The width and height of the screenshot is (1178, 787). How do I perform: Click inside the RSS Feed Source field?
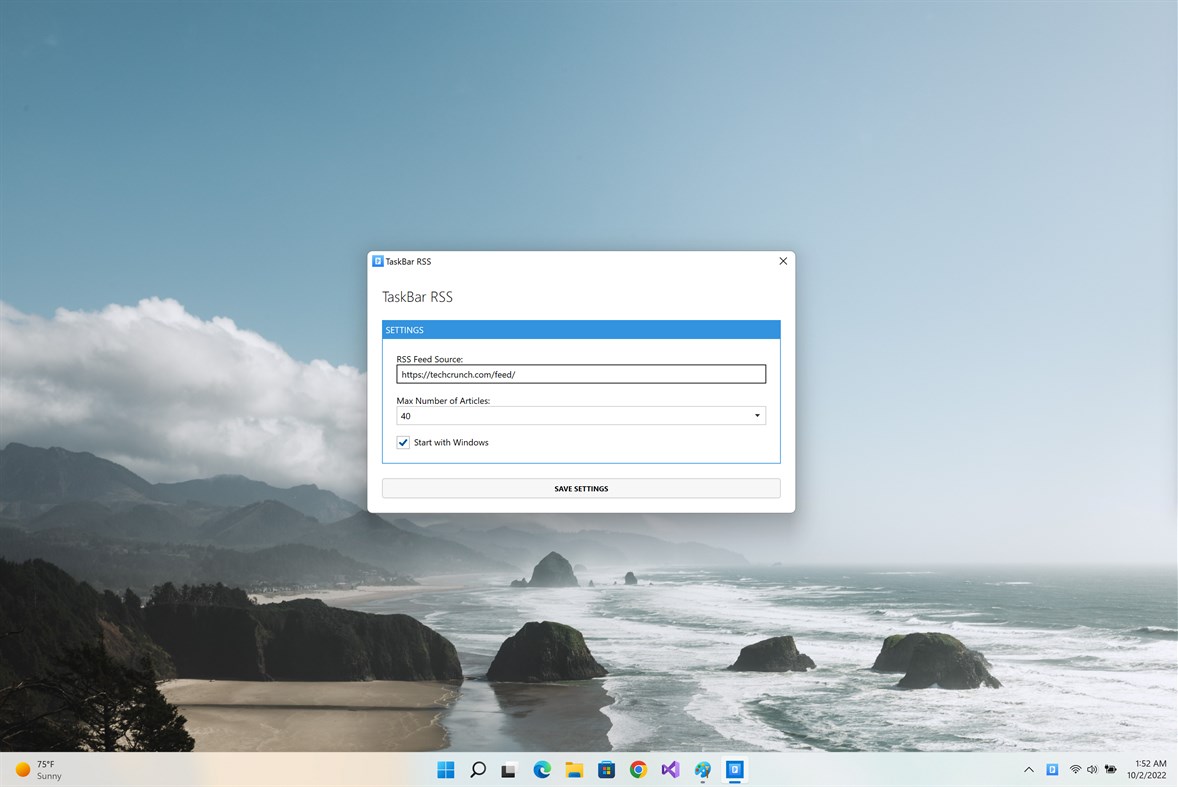(x=580, y=374)
